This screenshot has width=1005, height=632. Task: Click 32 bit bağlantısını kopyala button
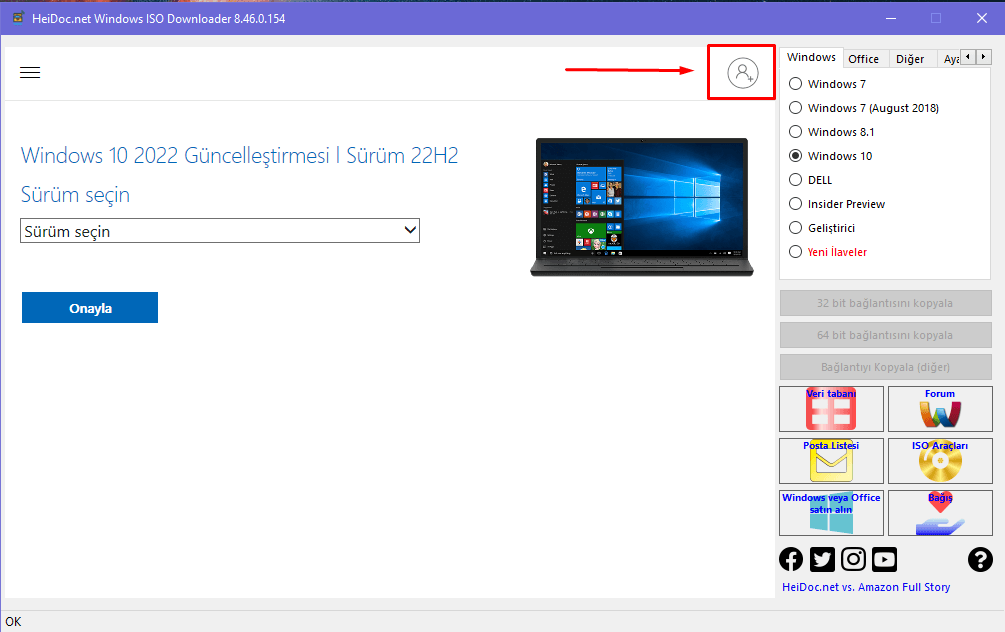click(x=885, y=303)
